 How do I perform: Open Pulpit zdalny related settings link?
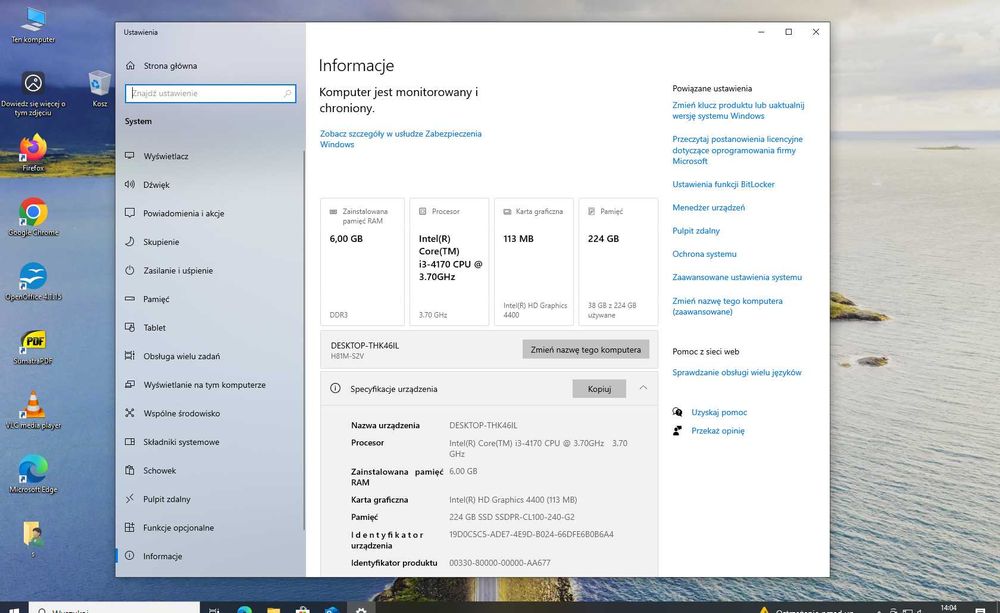[x=696, y=231]
